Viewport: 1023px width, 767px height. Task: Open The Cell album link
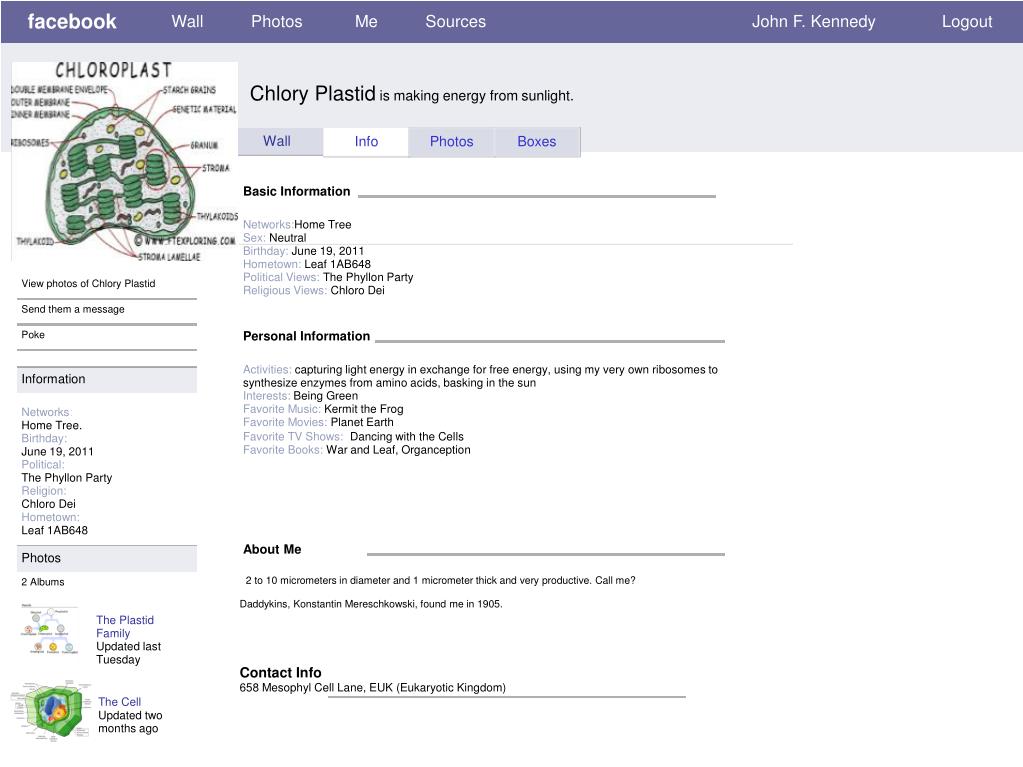119,702
